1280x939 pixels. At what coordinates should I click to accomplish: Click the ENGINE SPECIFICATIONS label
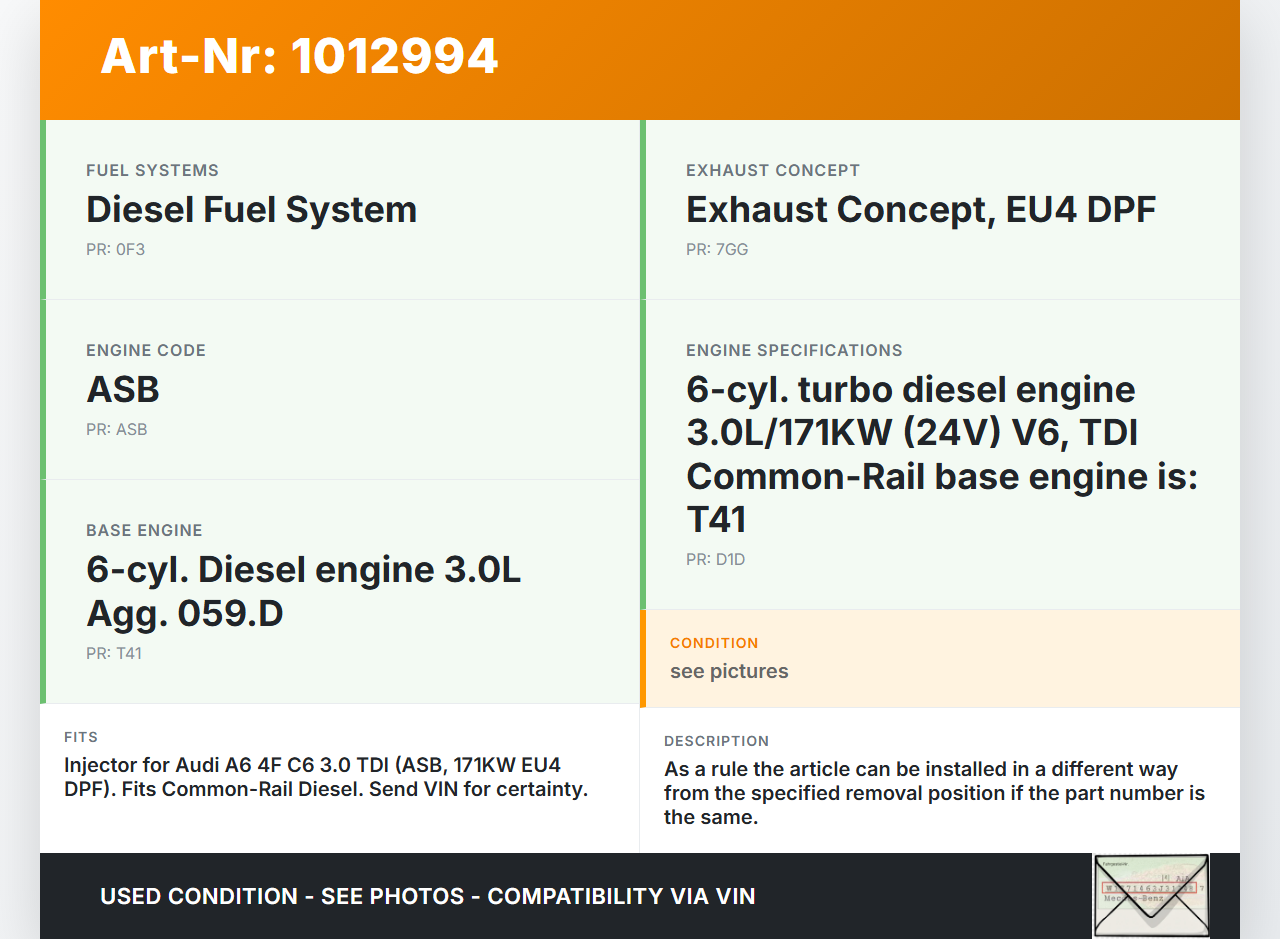pyautogui.click(x=794, y=350)
